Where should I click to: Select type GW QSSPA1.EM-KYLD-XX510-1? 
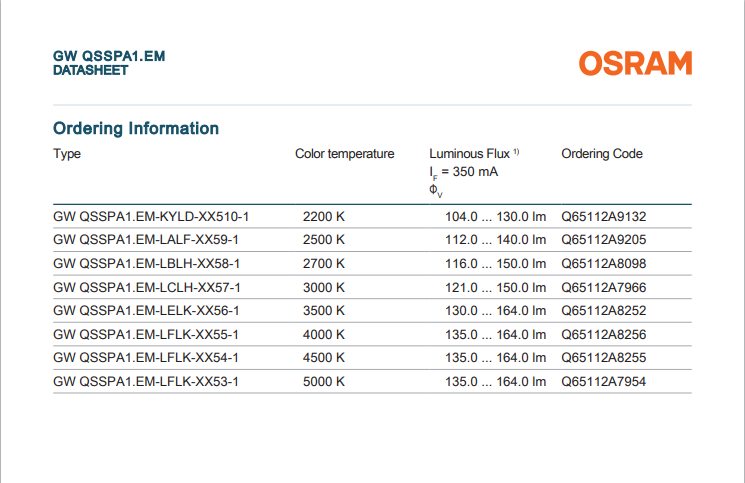click(151, 217)
